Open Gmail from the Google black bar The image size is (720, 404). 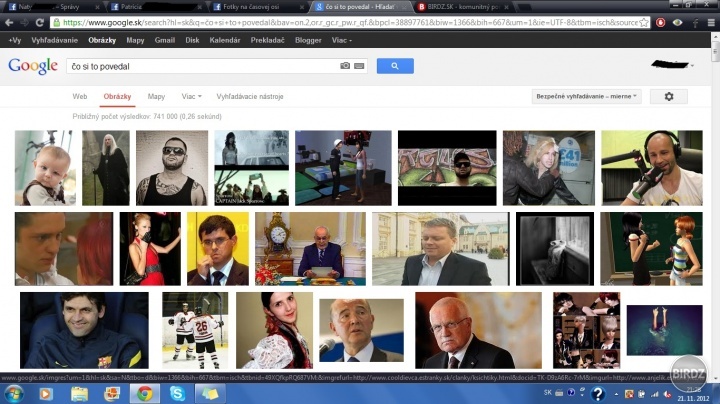coord(164,40)
